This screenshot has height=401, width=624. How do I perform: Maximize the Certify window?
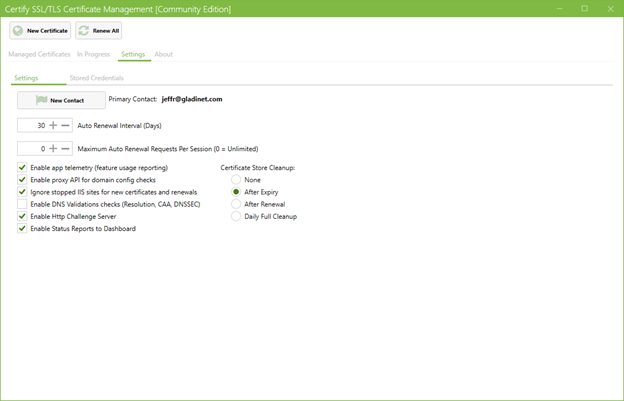click(585, 8)
